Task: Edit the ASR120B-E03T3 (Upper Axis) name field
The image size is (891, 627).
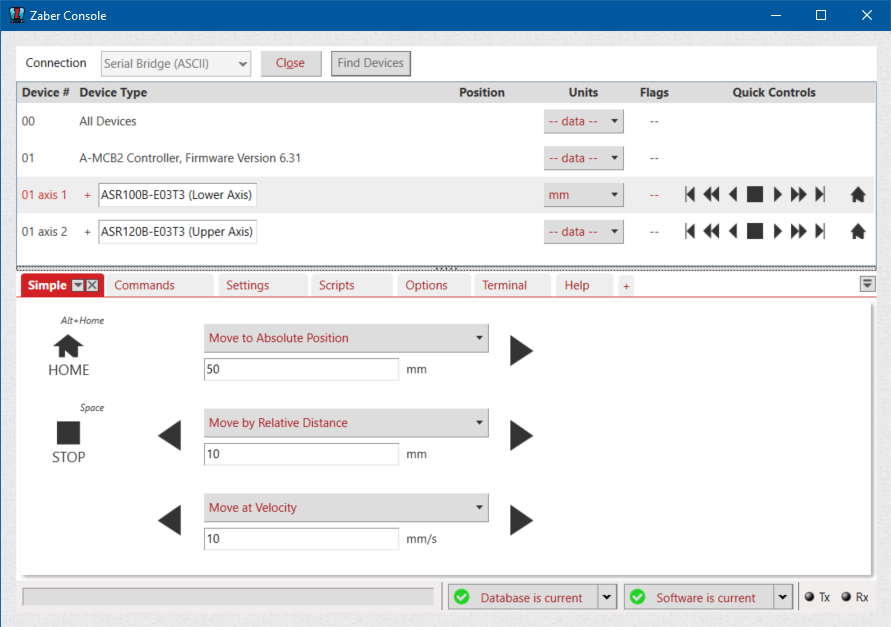Action: 177,232
